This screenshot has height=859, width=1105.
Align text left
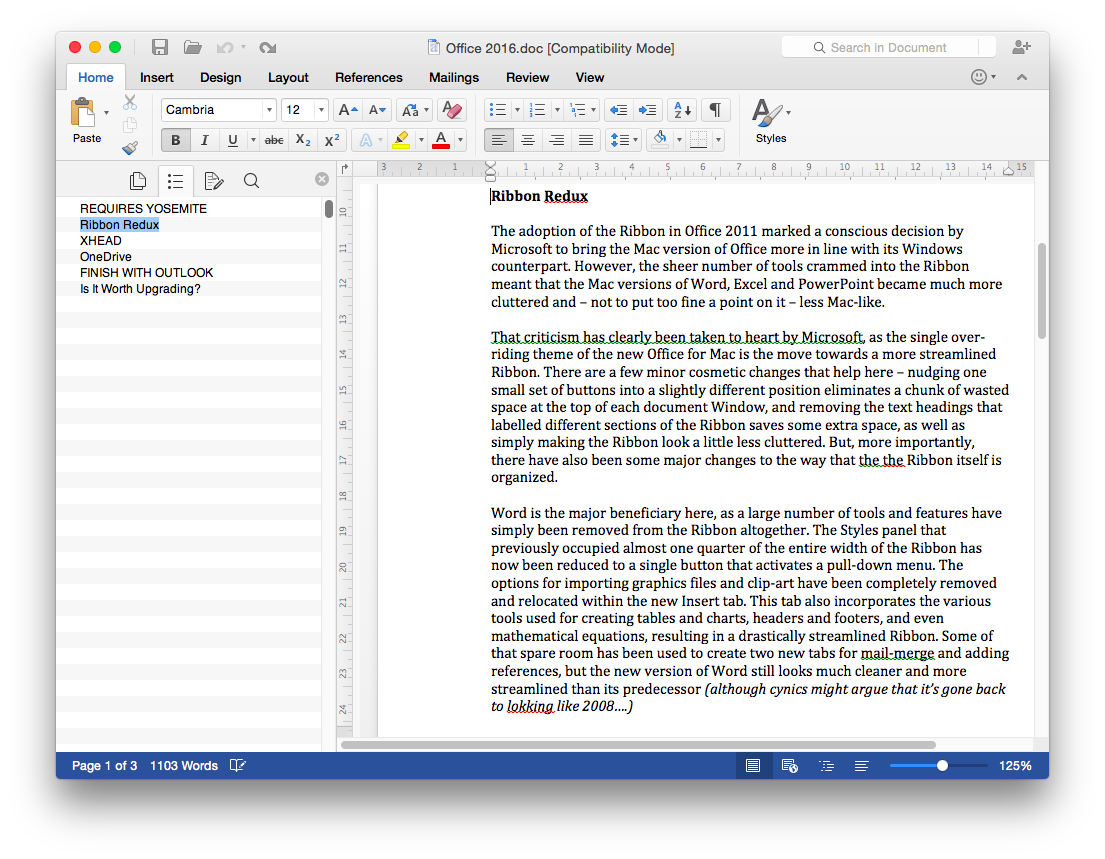499,140
